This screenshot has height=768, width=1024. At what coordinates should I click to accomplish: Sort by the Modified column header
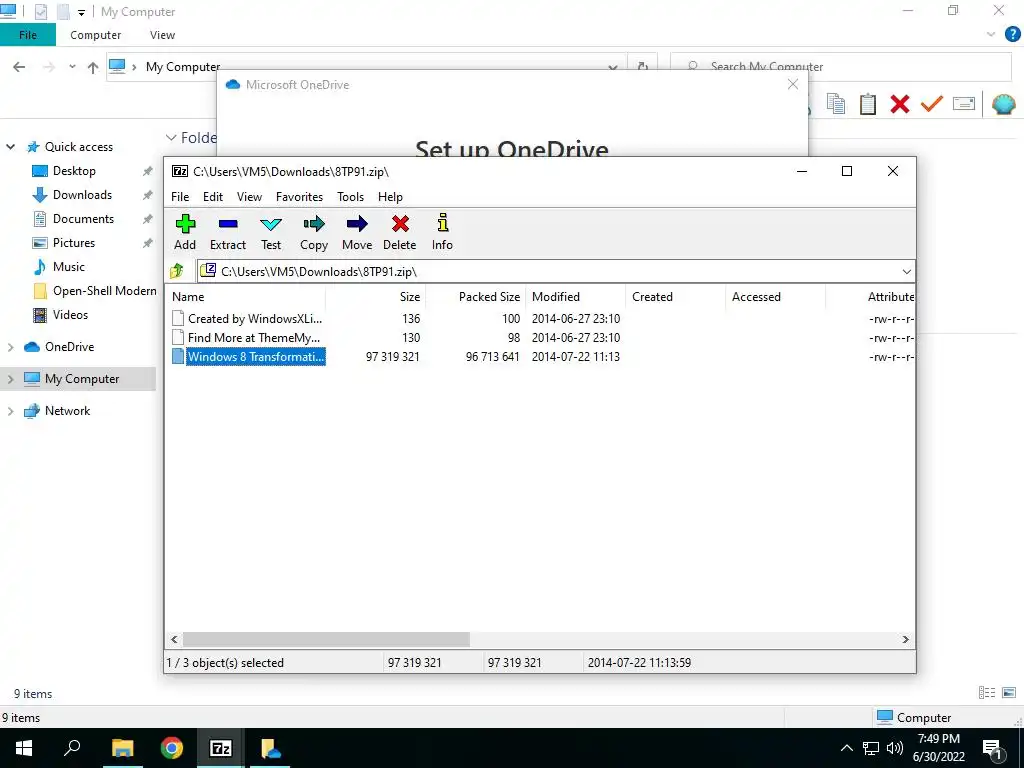click(x=575, y=296)
